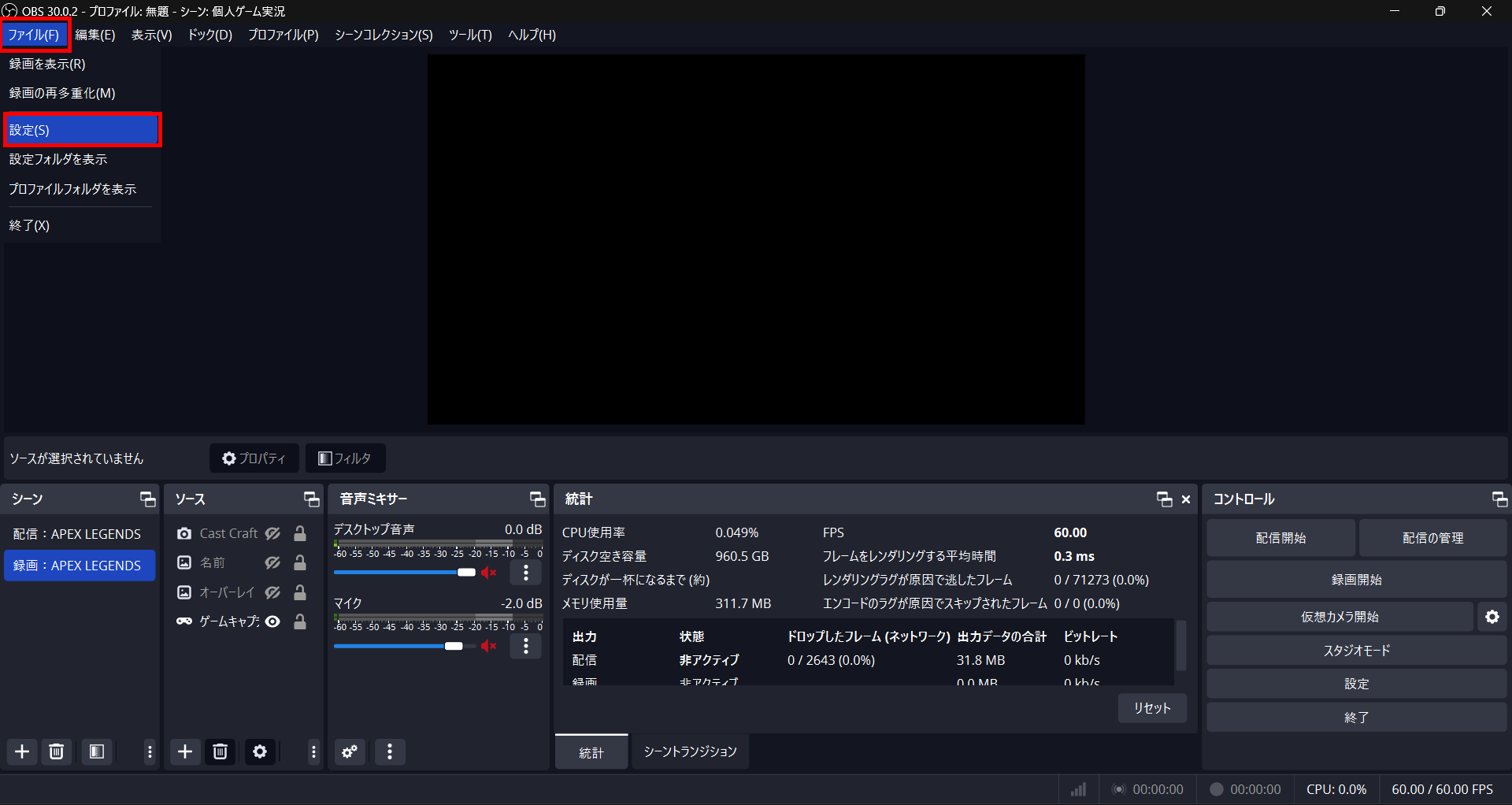Open the ツール(T) menu

coord(470,35)
